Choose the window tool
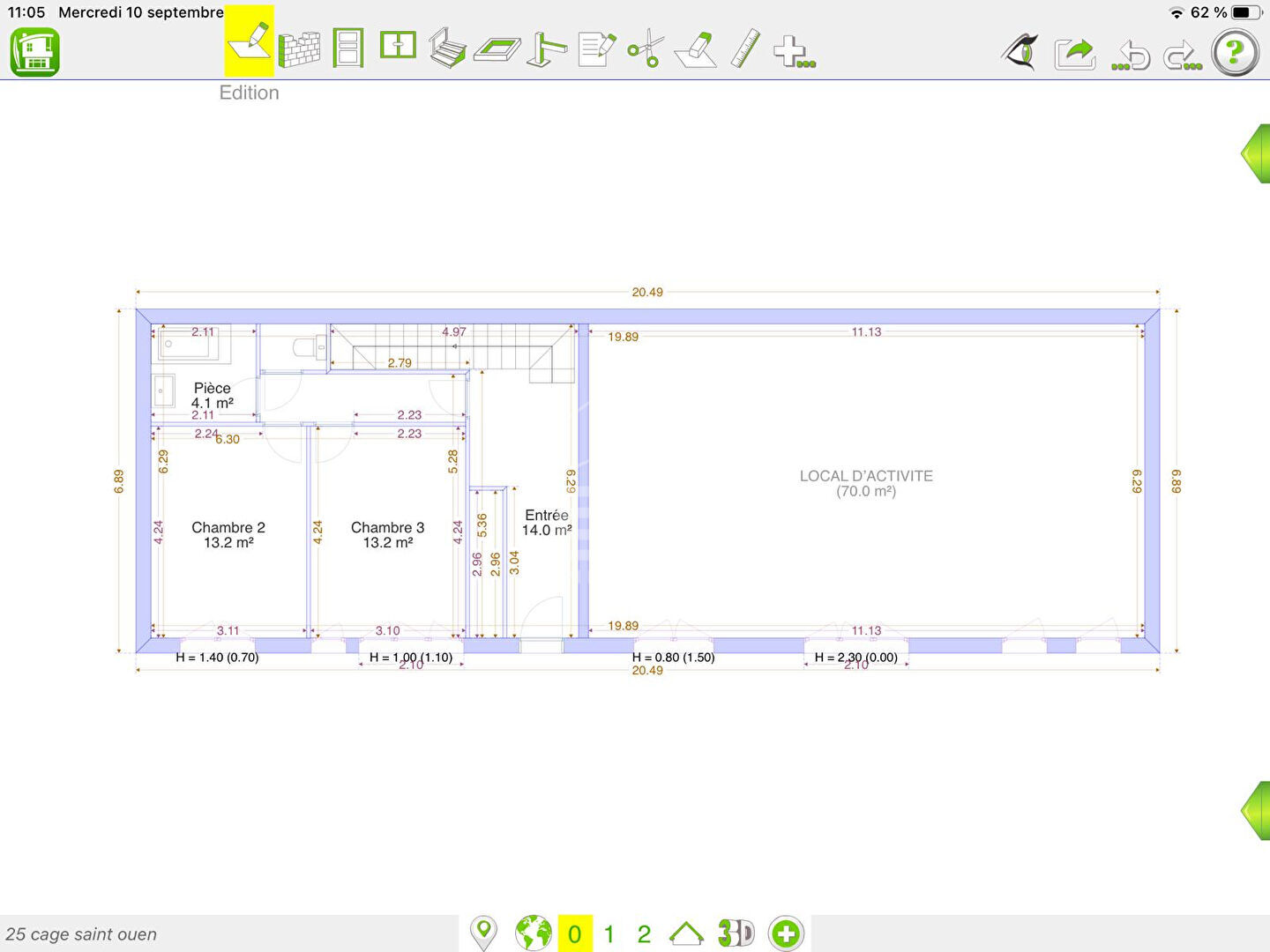Image resolution: width=1270 pixels, height=952 pixels. click(398, 45)
